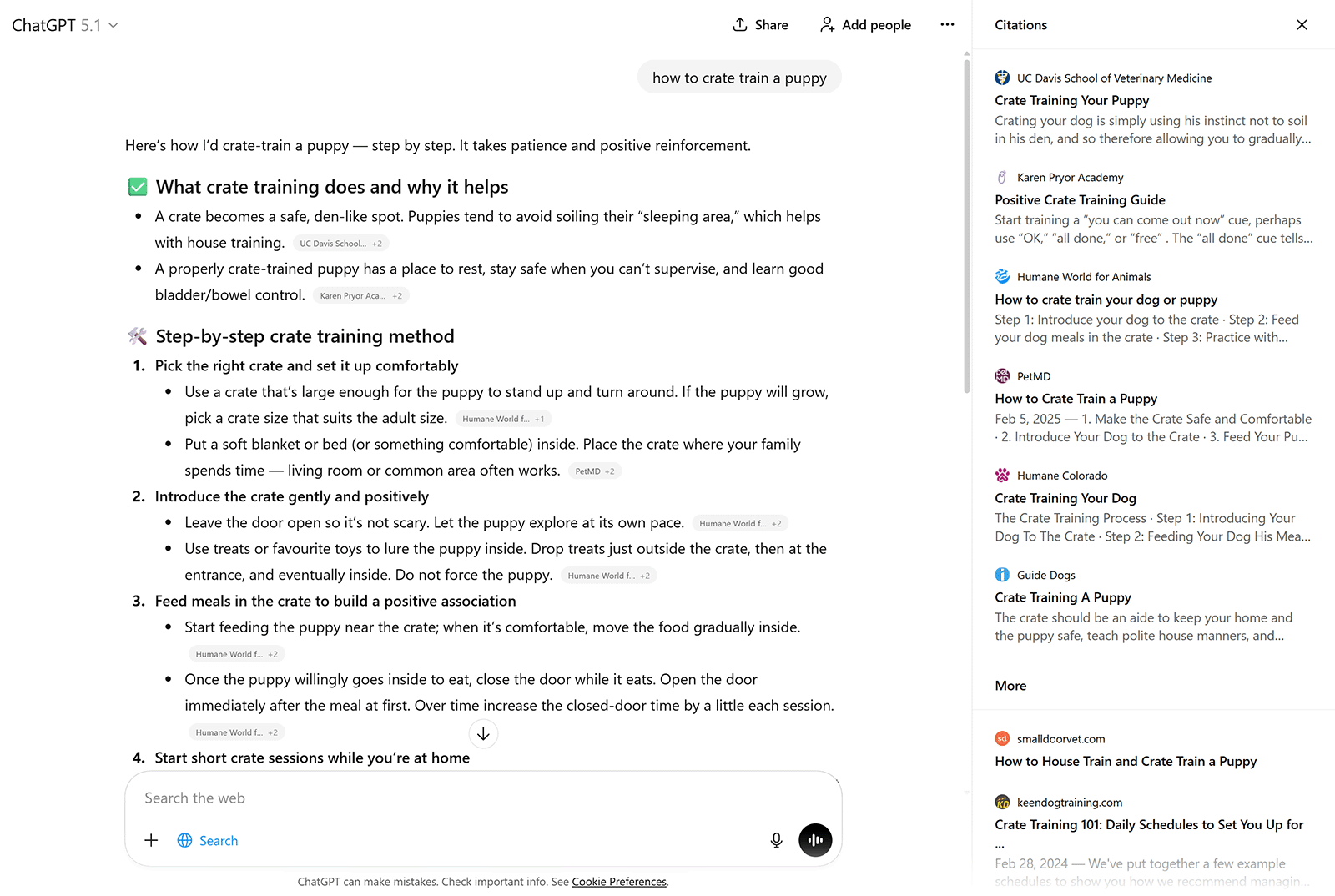Open the Add people option
Viewport: 1335px width, 896px height.
[x=864, y=24]
